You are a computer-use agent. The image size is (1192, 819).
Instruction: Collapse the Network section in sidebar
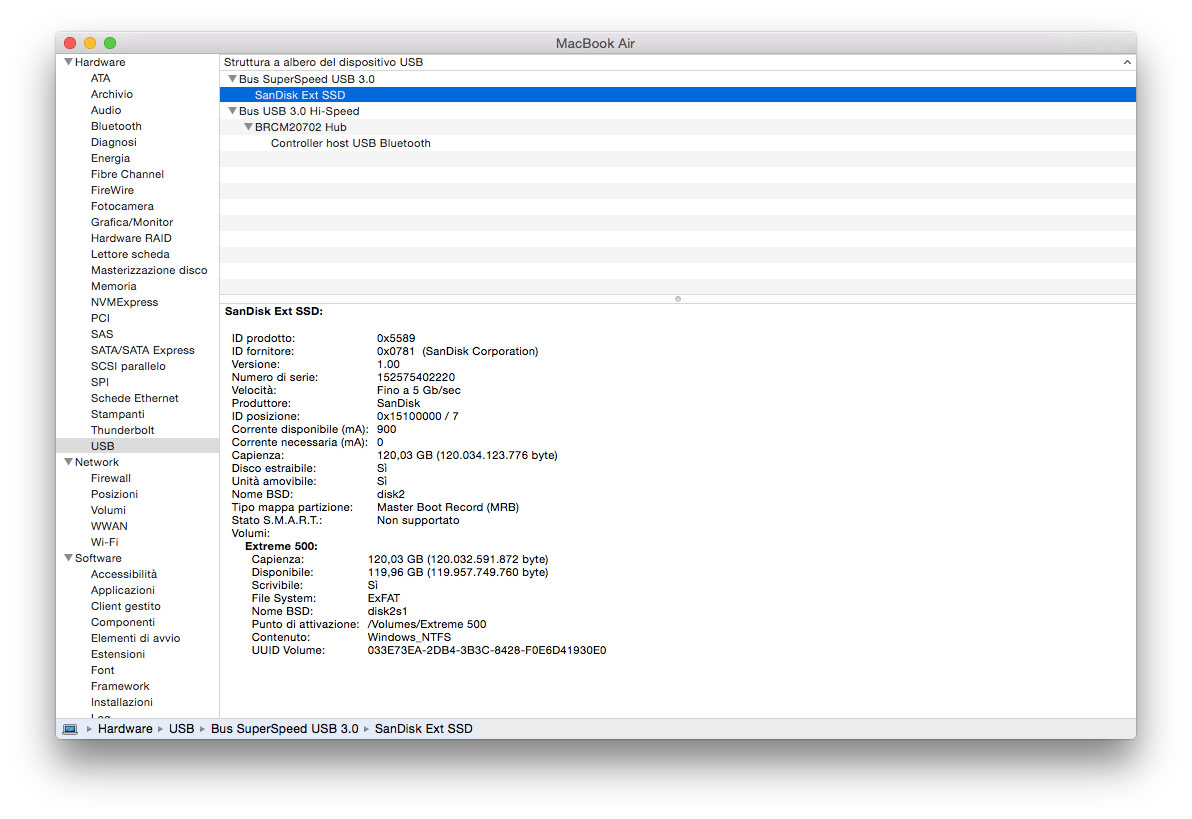coord(68,462)
